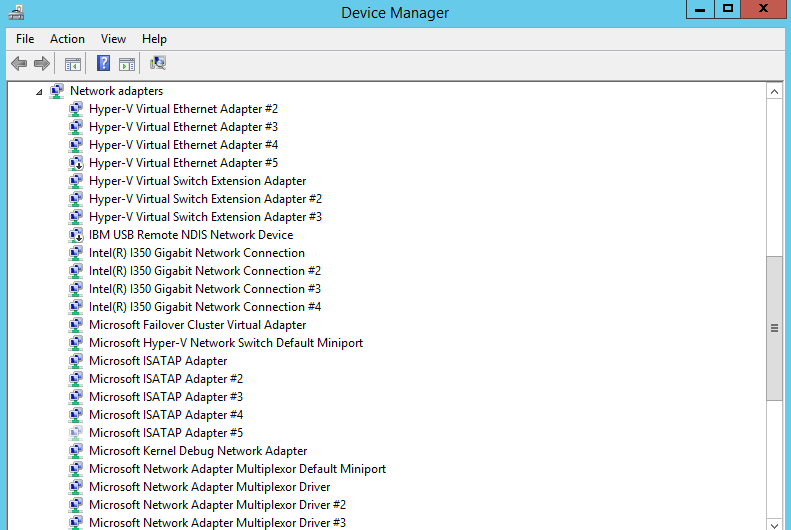Show/hide console tree toolbar icon
Viewport: 791px width, 530px height.
tap(73, 64)
